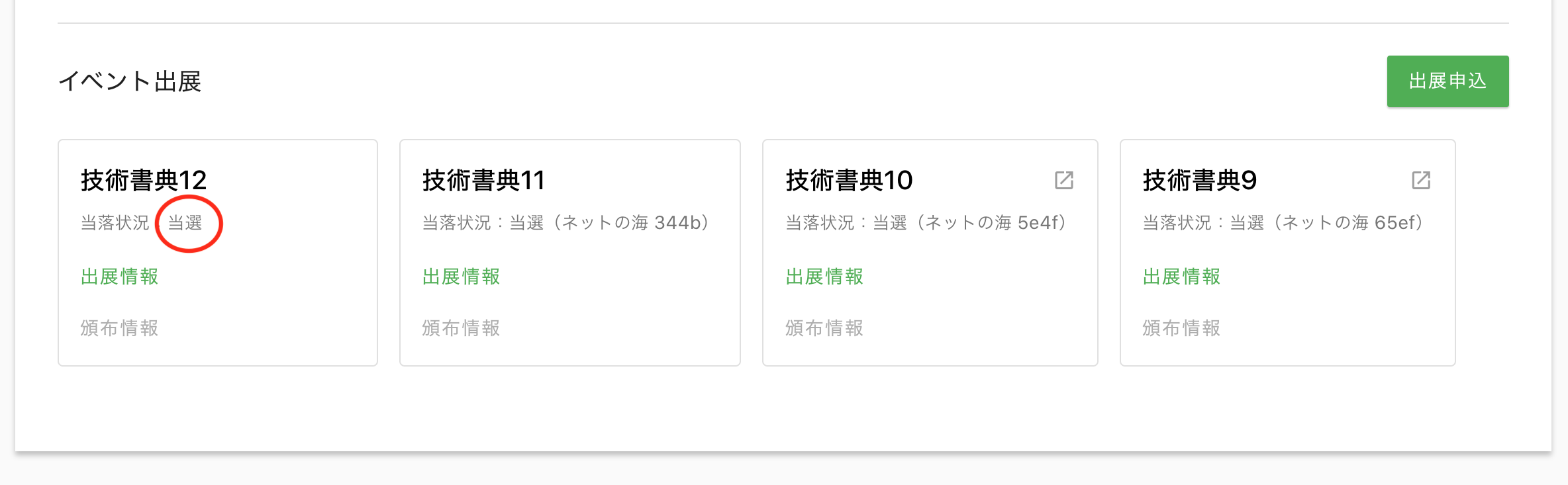Image resolution: width=1568 pixels, height=485 pixels.
Task: Open 出展情報 link in 技術書典9 card
Action: (x=1182, y=277)
